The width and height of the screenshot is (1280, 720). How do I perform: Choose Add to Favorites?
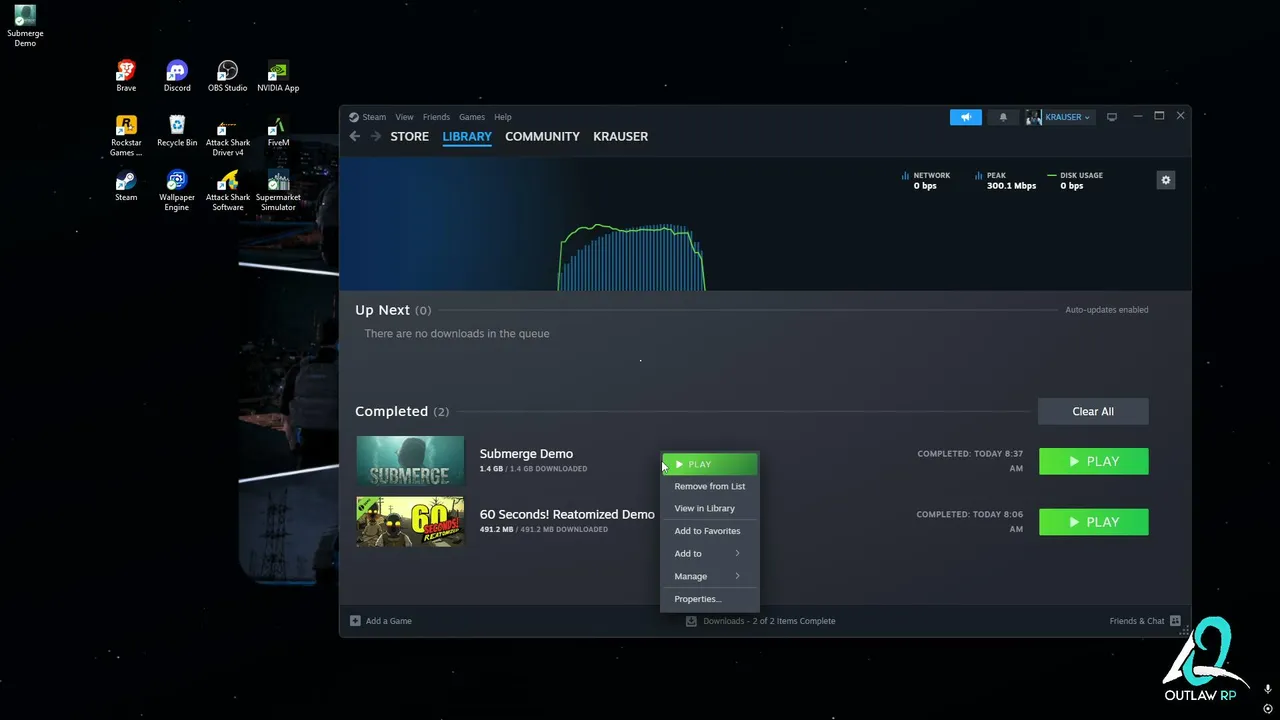(709, 531)
